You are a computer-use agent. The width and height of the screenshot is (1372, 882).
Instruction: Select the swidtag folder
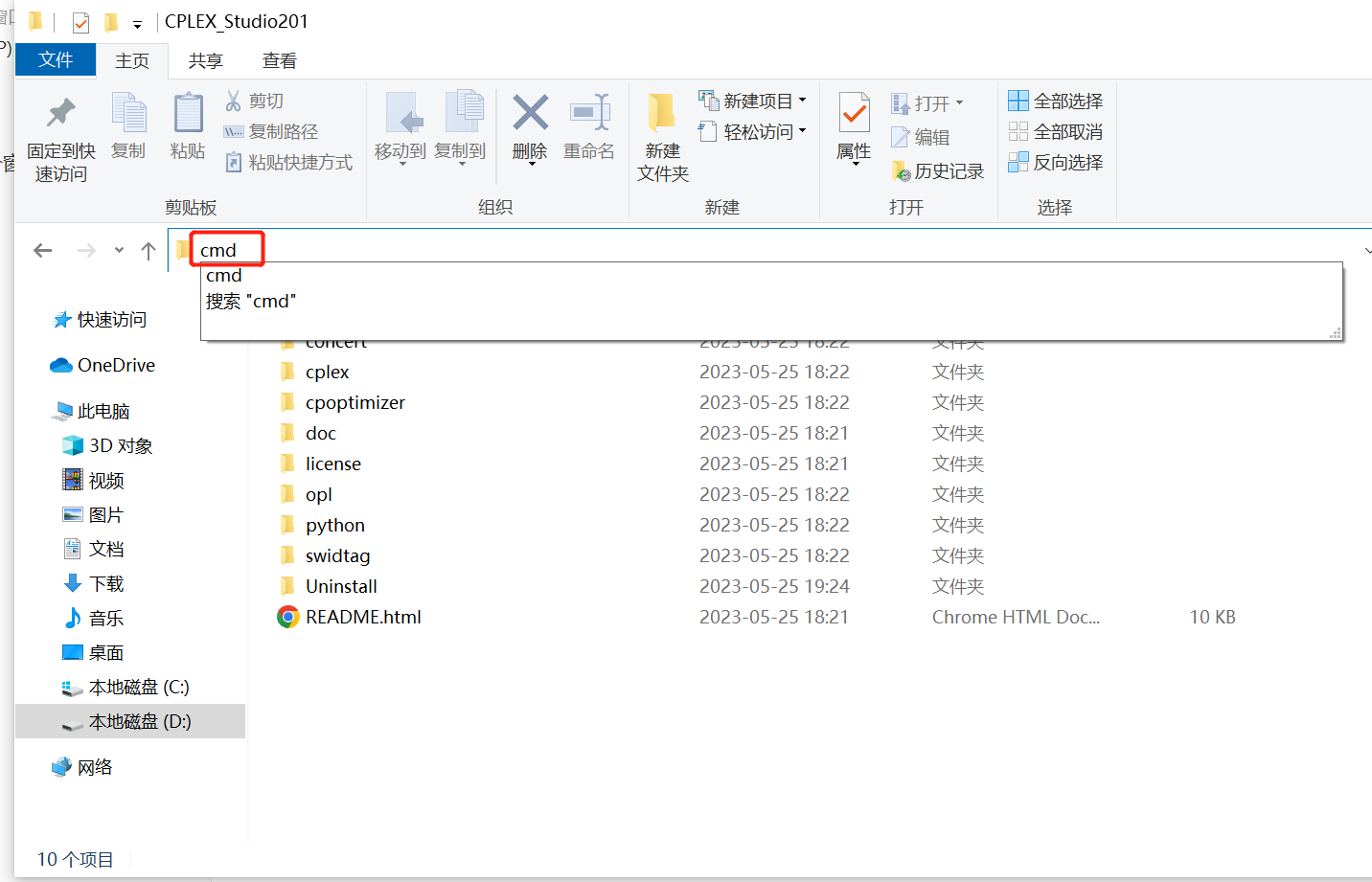[x=337, y=555]
